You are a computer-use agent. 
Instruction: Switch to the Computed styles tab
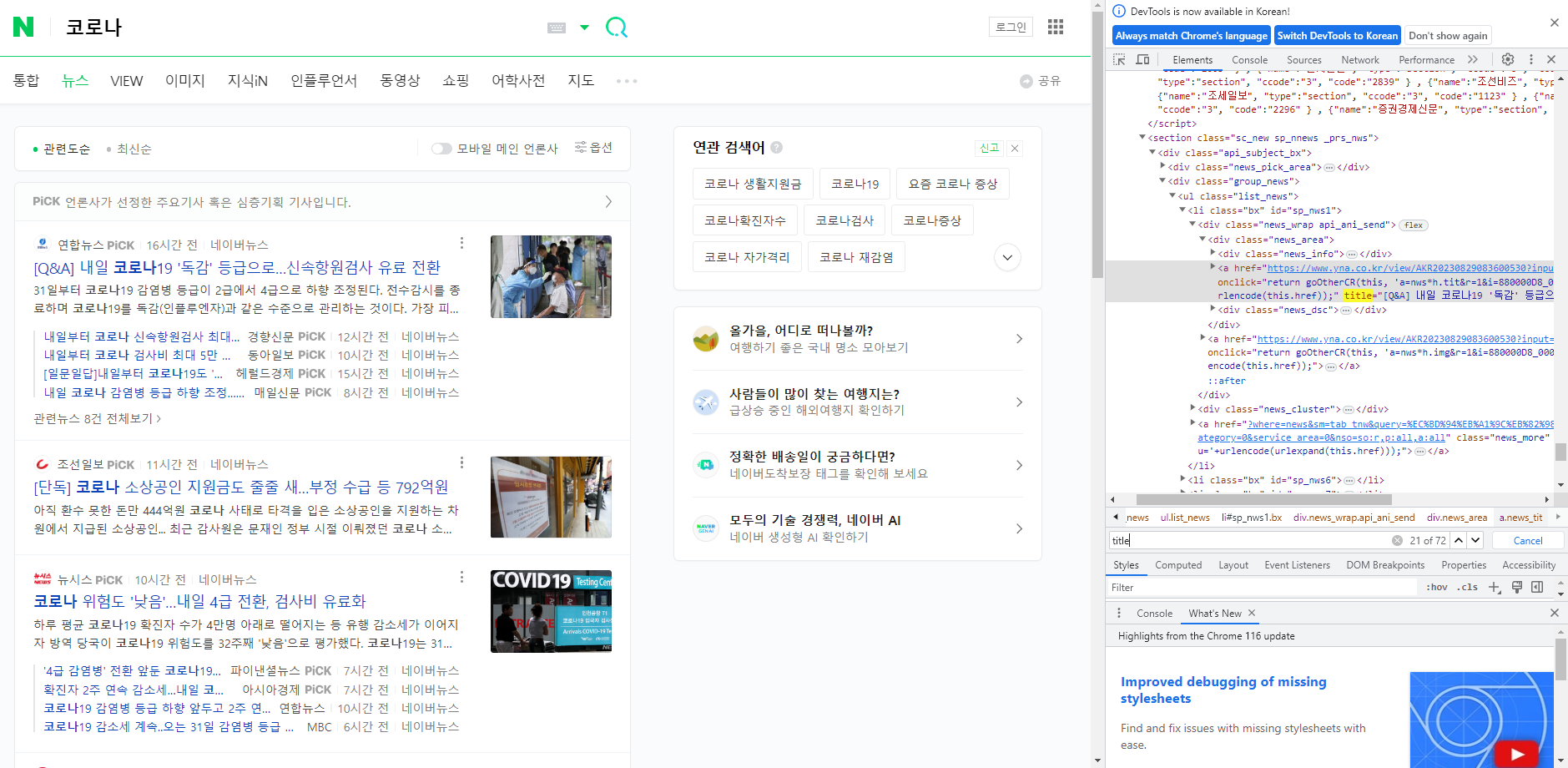pos(1178,565)
